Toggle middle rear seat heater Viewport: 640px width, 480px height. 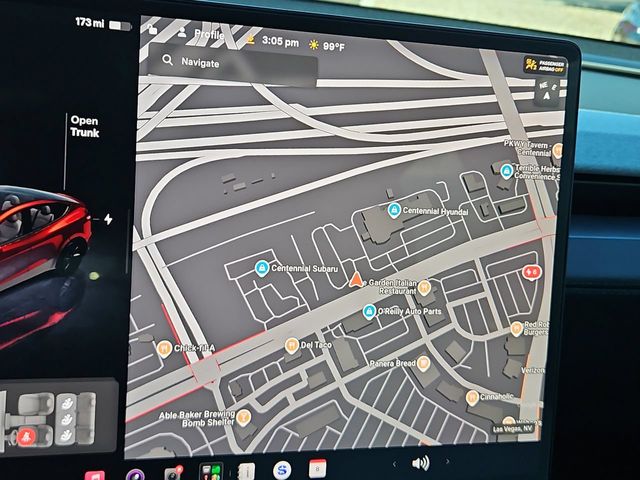click(66, 420)
